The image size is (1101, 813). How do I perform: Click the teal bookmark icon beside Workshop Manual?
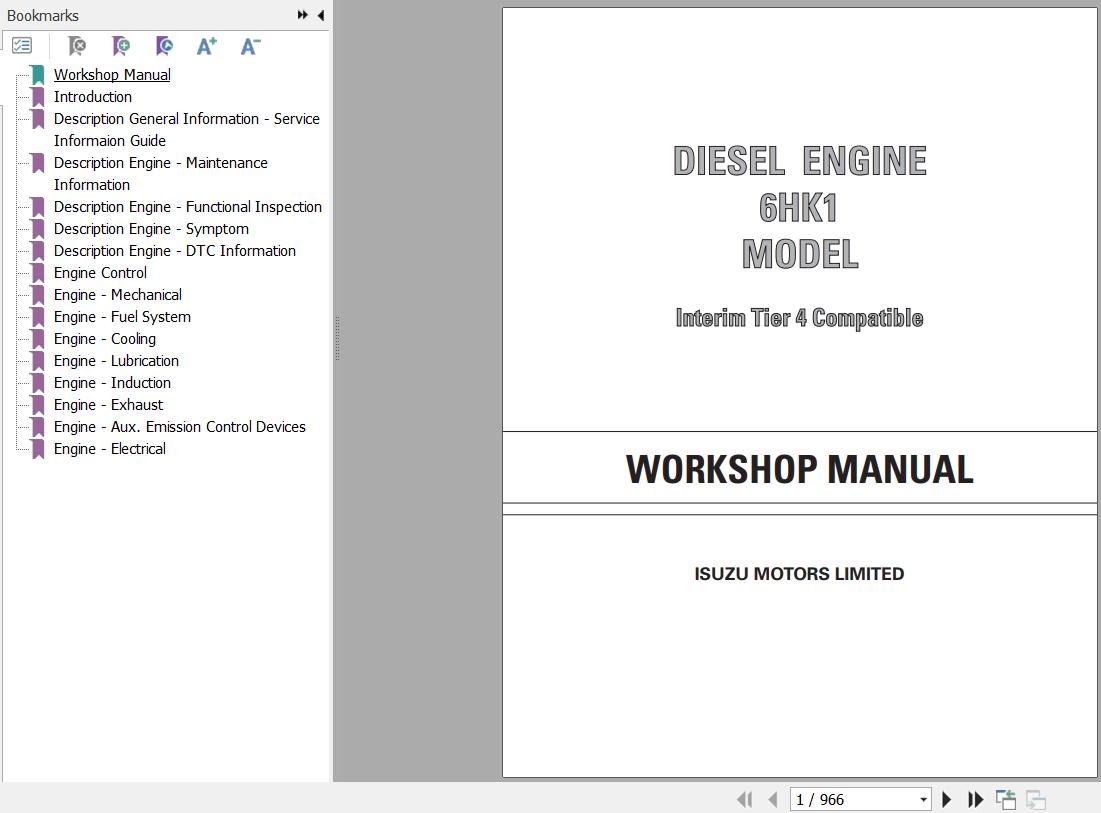pos(38,74)
